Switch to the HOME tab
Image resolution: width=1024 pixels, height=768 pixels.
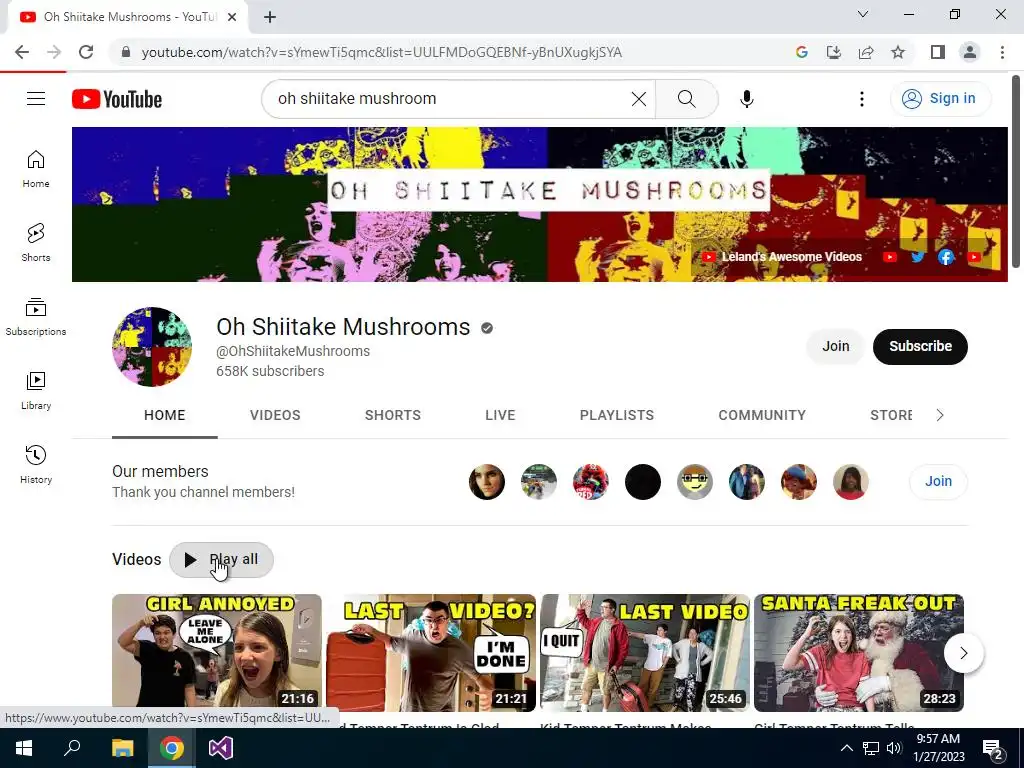pyautogui.click(x=165, y=415)
